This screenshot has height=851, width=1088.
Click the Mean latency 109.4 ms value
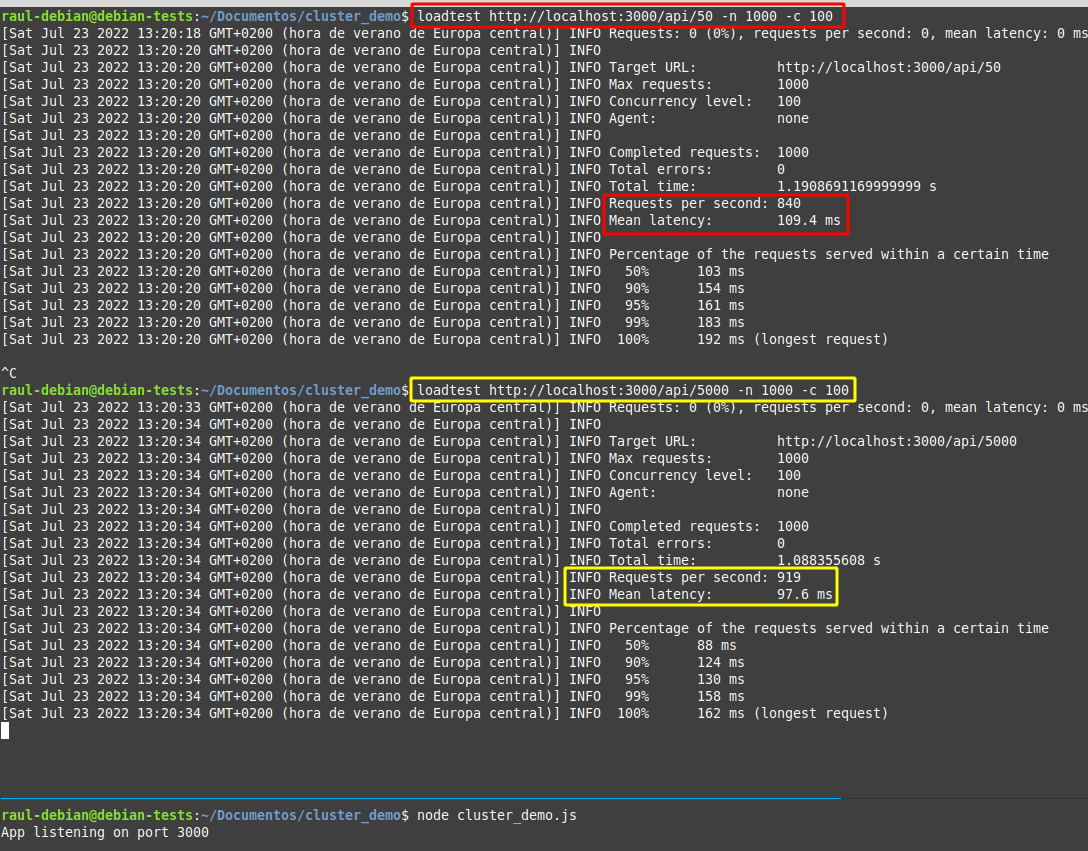808,220
